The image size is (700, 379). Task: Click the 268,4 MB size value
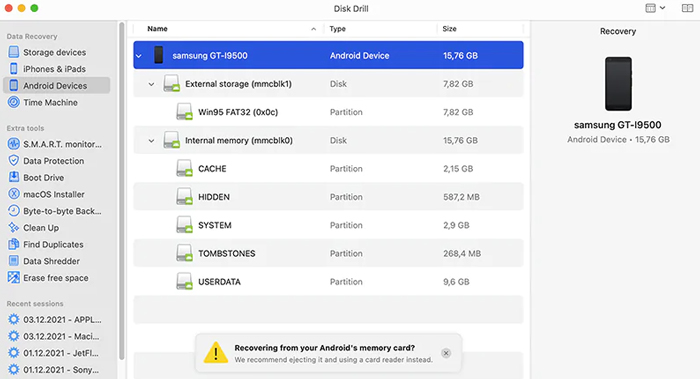pyautogui.click(x=462, y=254)
